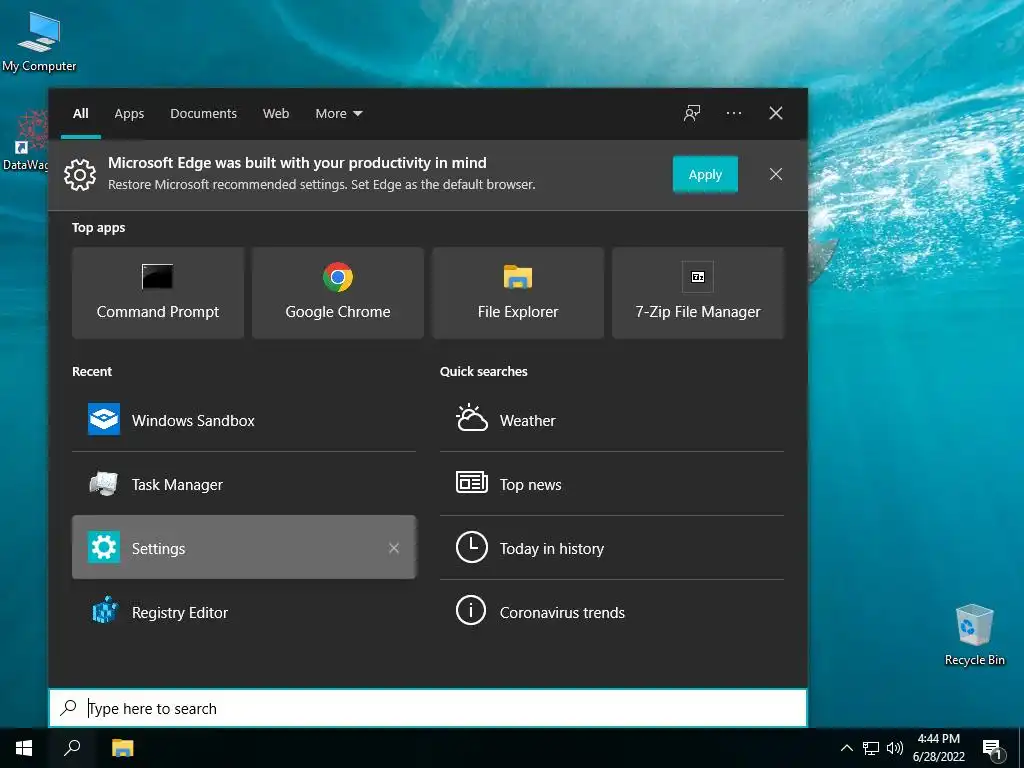Open Registry Editor from Recent
This screenshot has height=768, width=1024.
[244, 612]
